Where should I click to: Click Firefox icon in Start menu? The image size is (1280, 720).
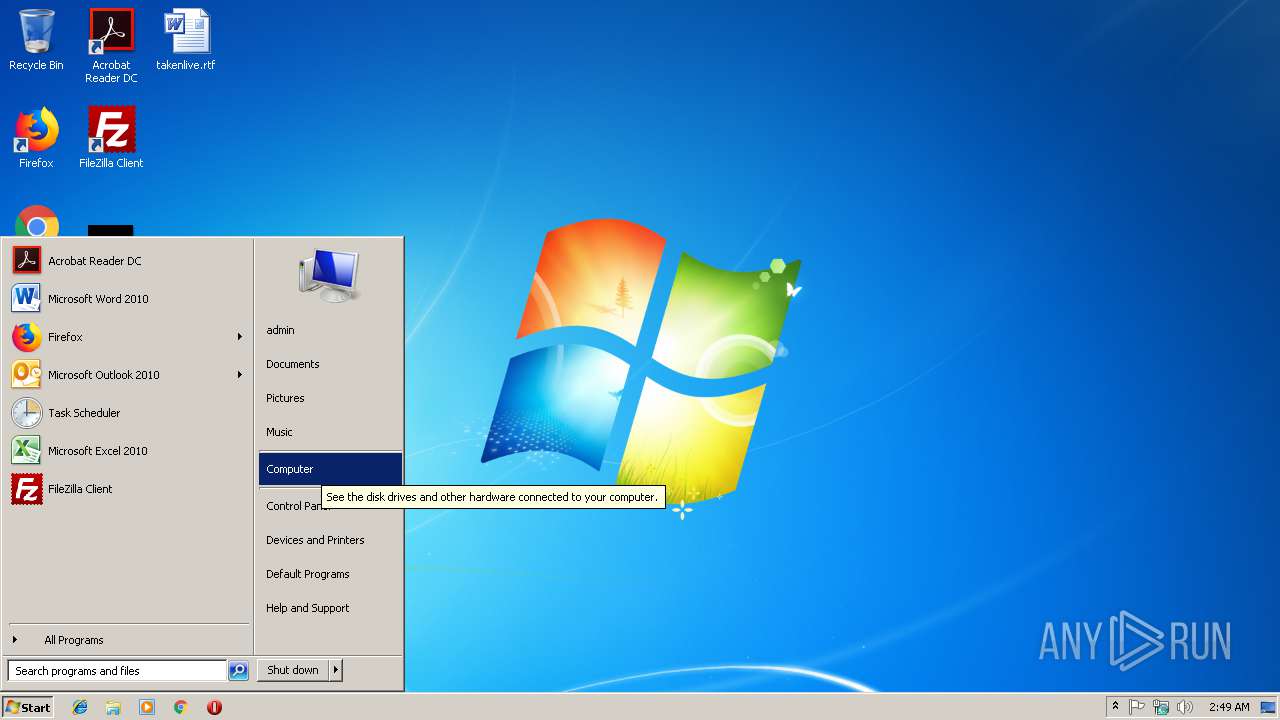coord(27,337)
